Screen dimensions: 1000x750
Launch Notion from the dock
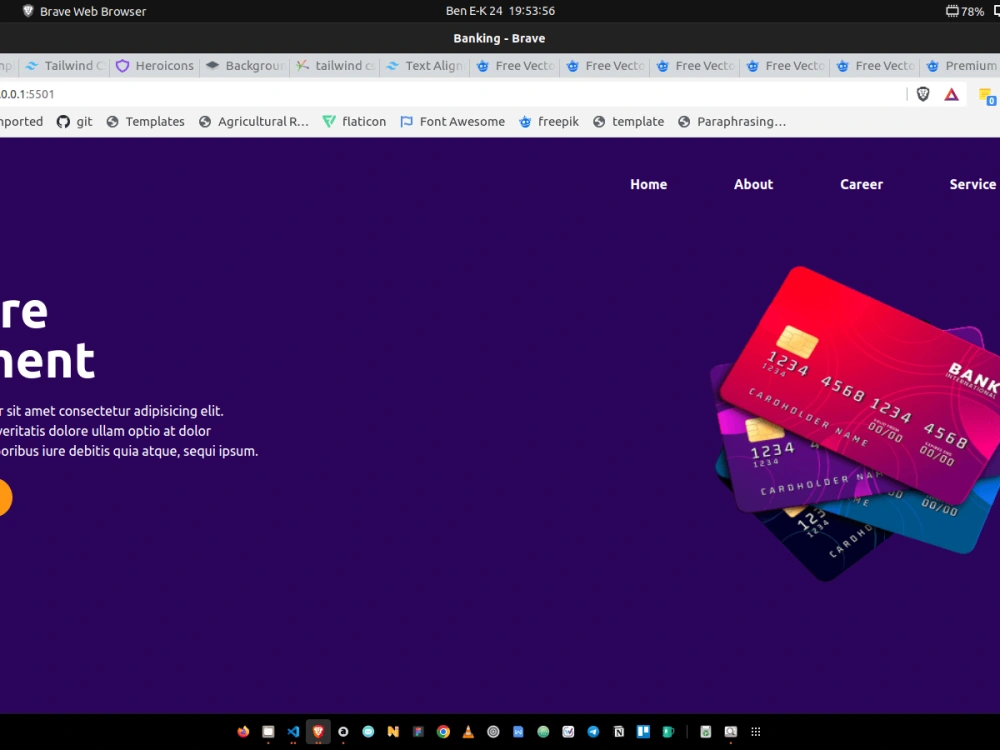click(619, 732)
